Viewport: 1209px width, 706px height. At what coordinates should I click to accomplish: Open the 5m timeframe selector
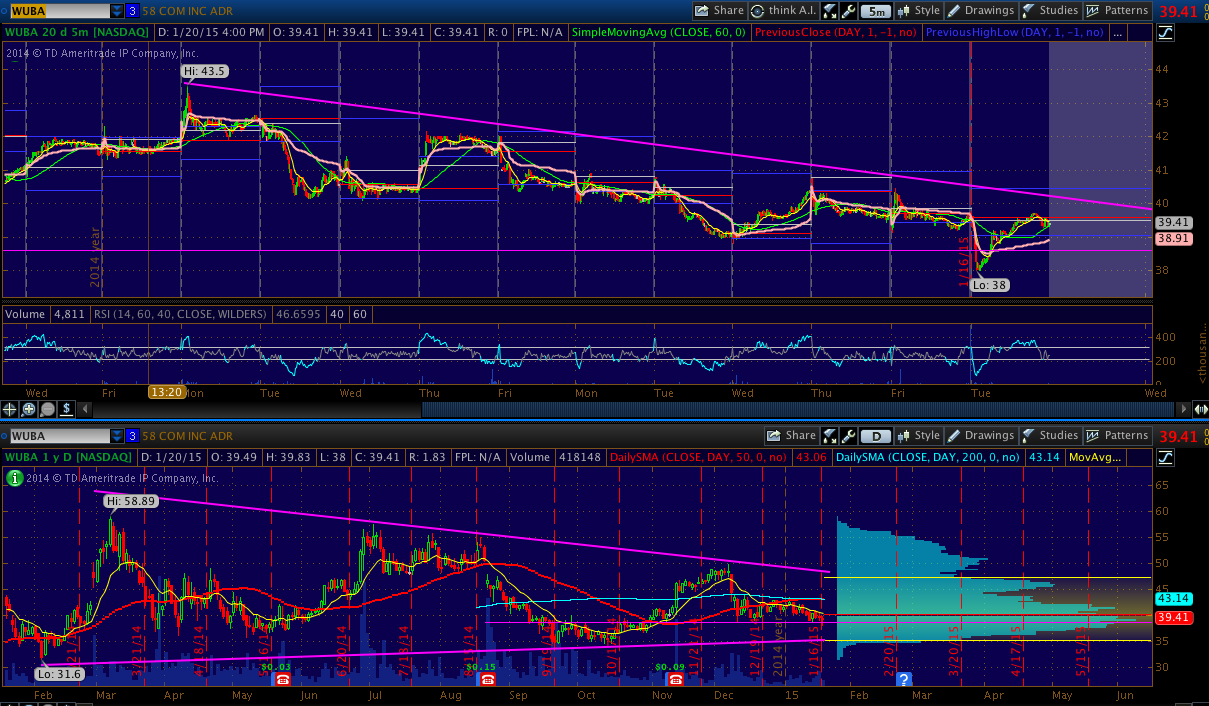[x=876, y=11]
